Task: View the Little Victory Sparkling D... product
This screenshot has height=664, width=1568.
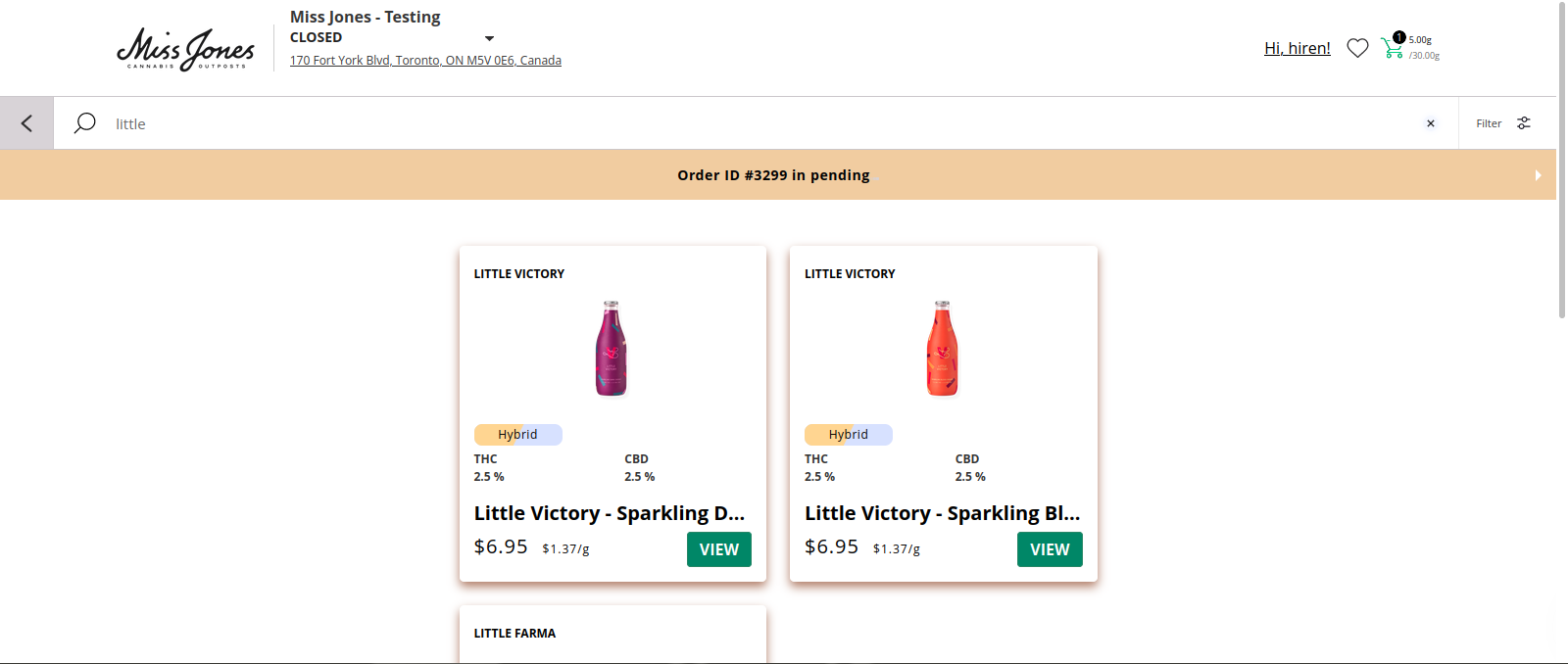Action: [718, 549]
